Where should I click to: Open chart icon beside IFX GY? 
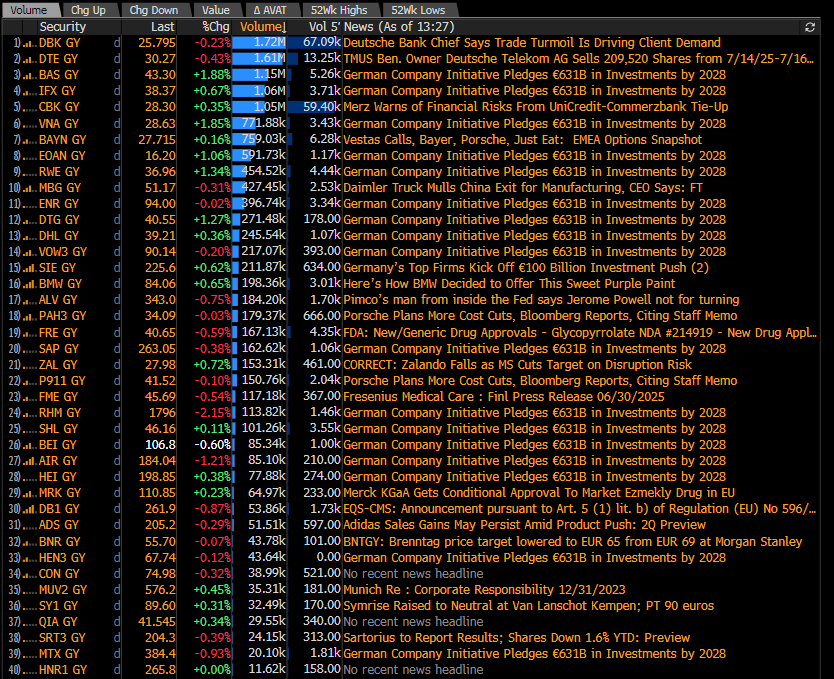pos(29,91)
